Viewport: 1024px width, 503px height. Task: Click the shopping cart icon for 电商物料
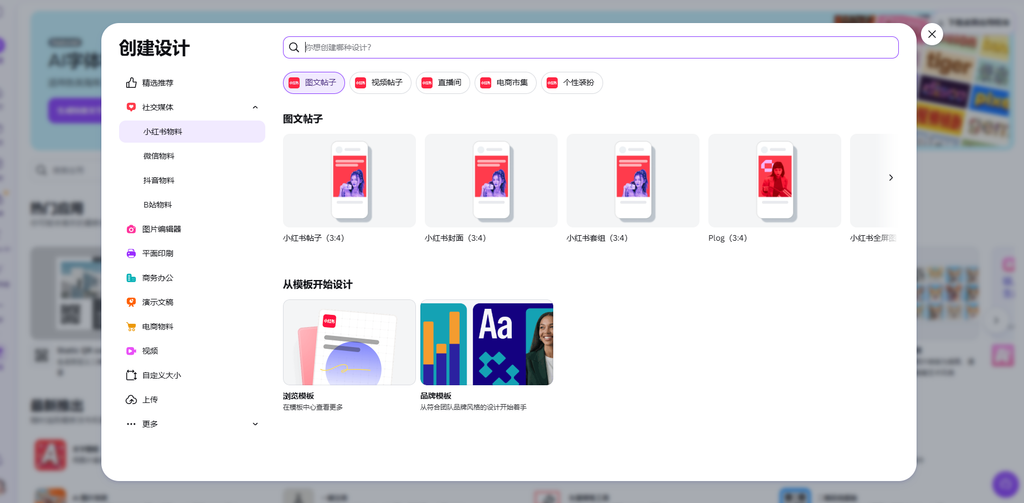[x=131, y=327]
